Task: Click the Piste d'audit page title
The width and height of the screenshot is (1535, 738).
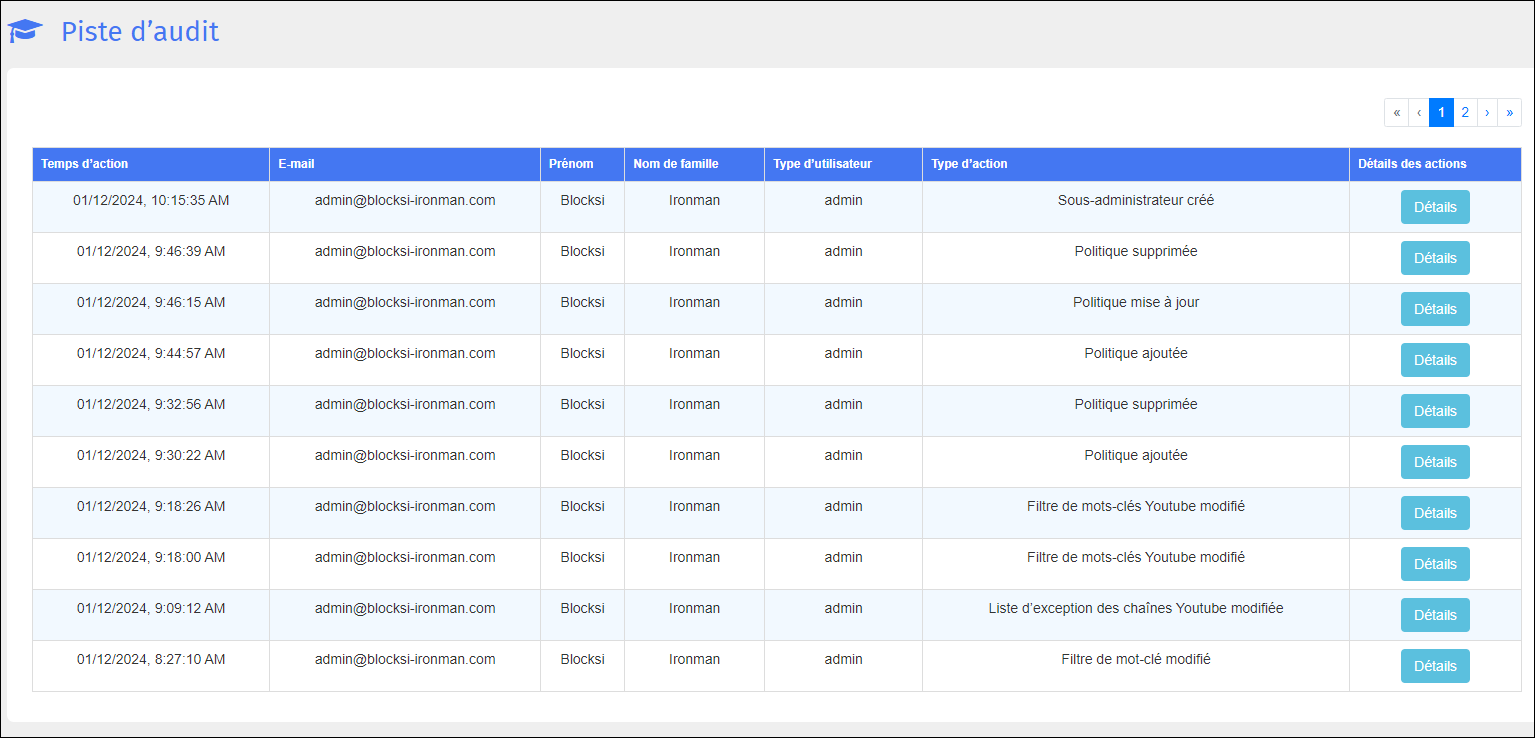Action: 140,32
